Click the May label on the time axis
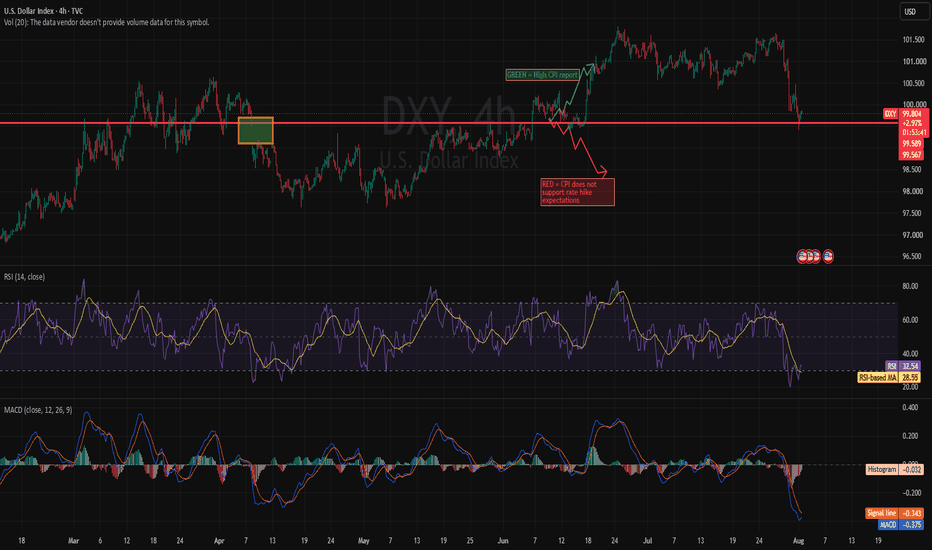The image size is (932, 550). [x=364, y=540]
